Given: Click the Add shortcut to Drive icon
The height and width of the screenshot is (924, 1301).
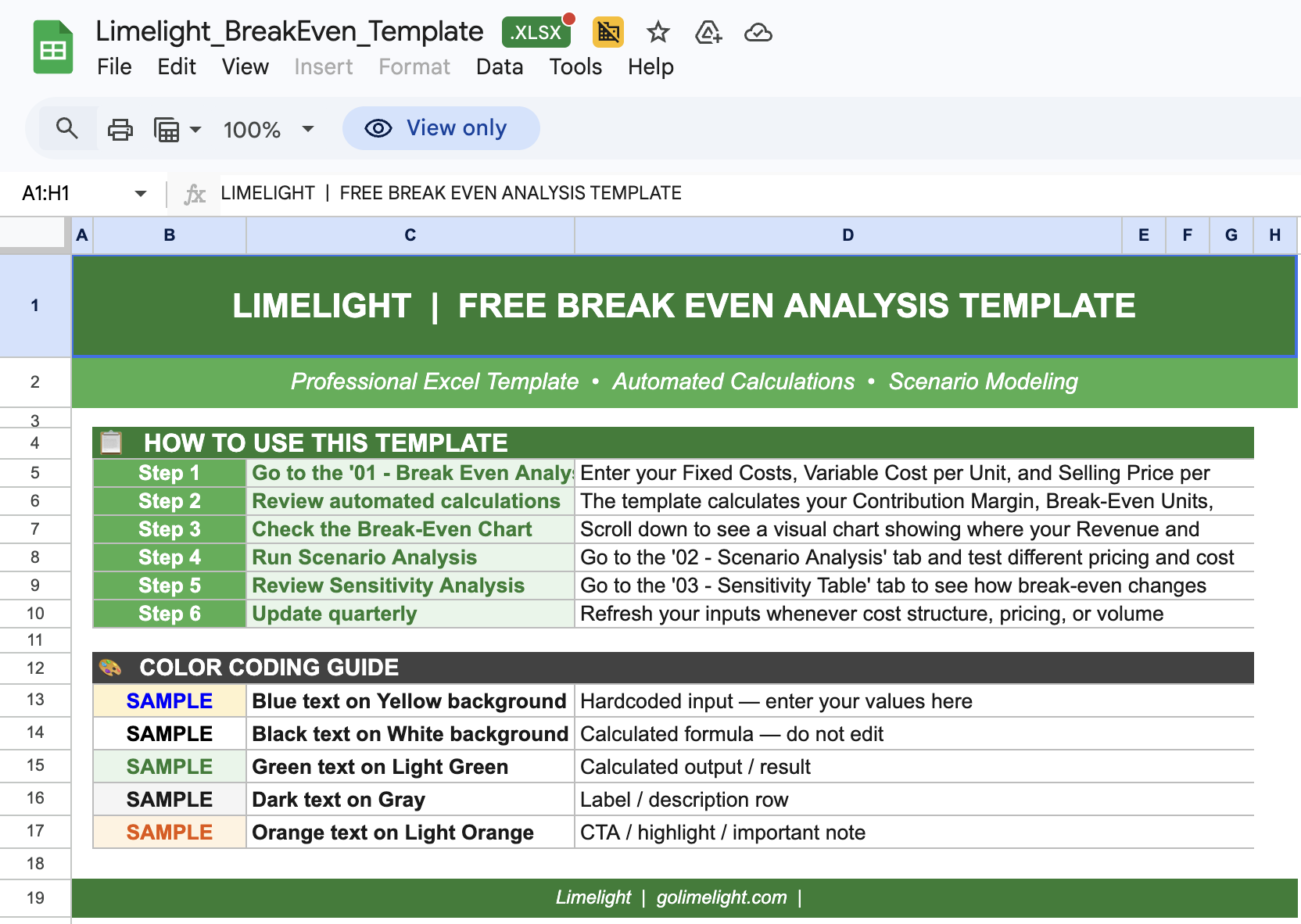Looking at the screenshot, I should point(708,33).
